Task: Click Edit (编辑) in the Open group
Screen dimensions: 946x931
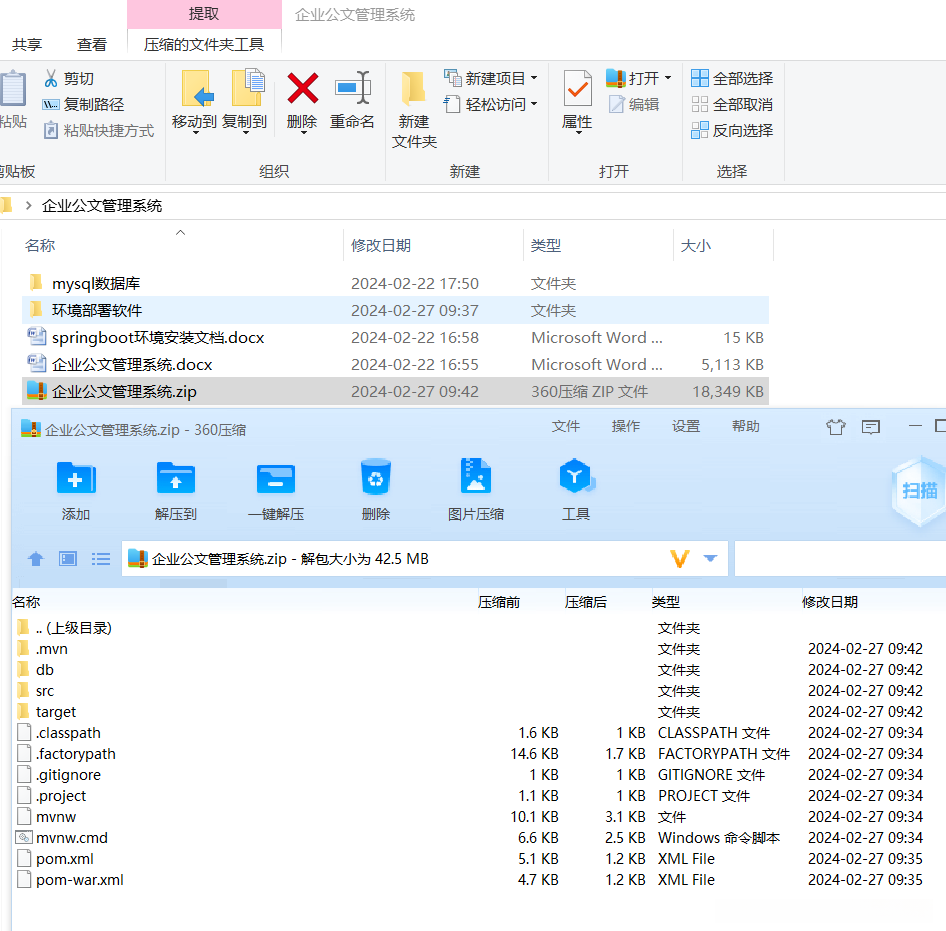Action: 634,104
